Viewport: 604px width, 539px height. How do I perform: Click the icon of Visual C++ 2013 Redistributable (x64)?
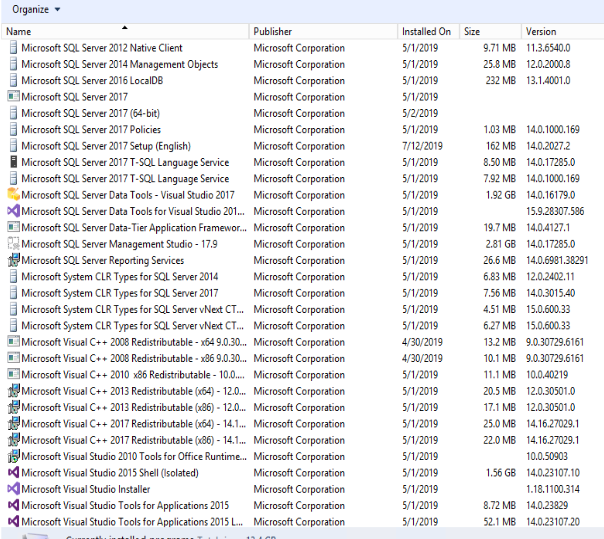[13, 391]
